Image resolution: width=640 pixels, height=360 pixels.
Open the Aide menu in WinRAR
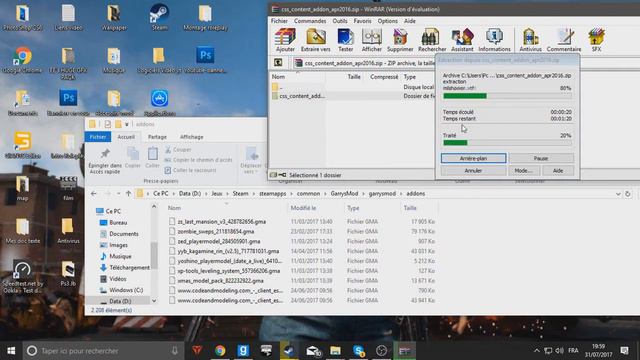coord(410,21)
